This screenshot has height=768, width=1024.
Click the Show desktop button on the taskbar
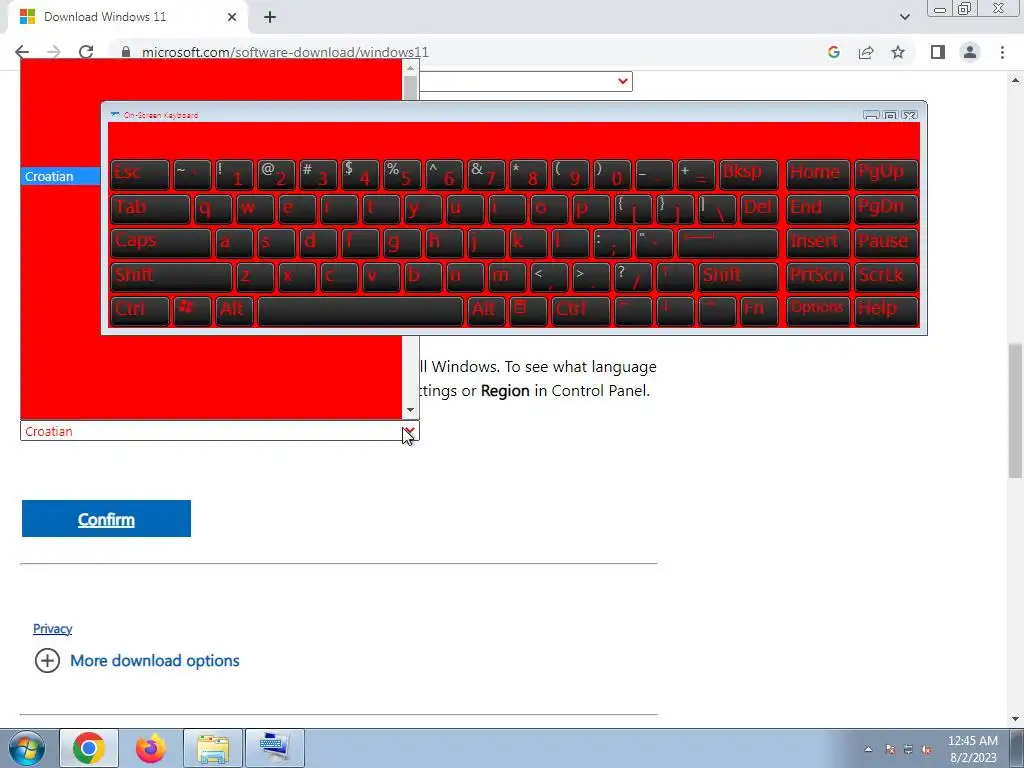pyautogui.click(x=1017, y=748)
